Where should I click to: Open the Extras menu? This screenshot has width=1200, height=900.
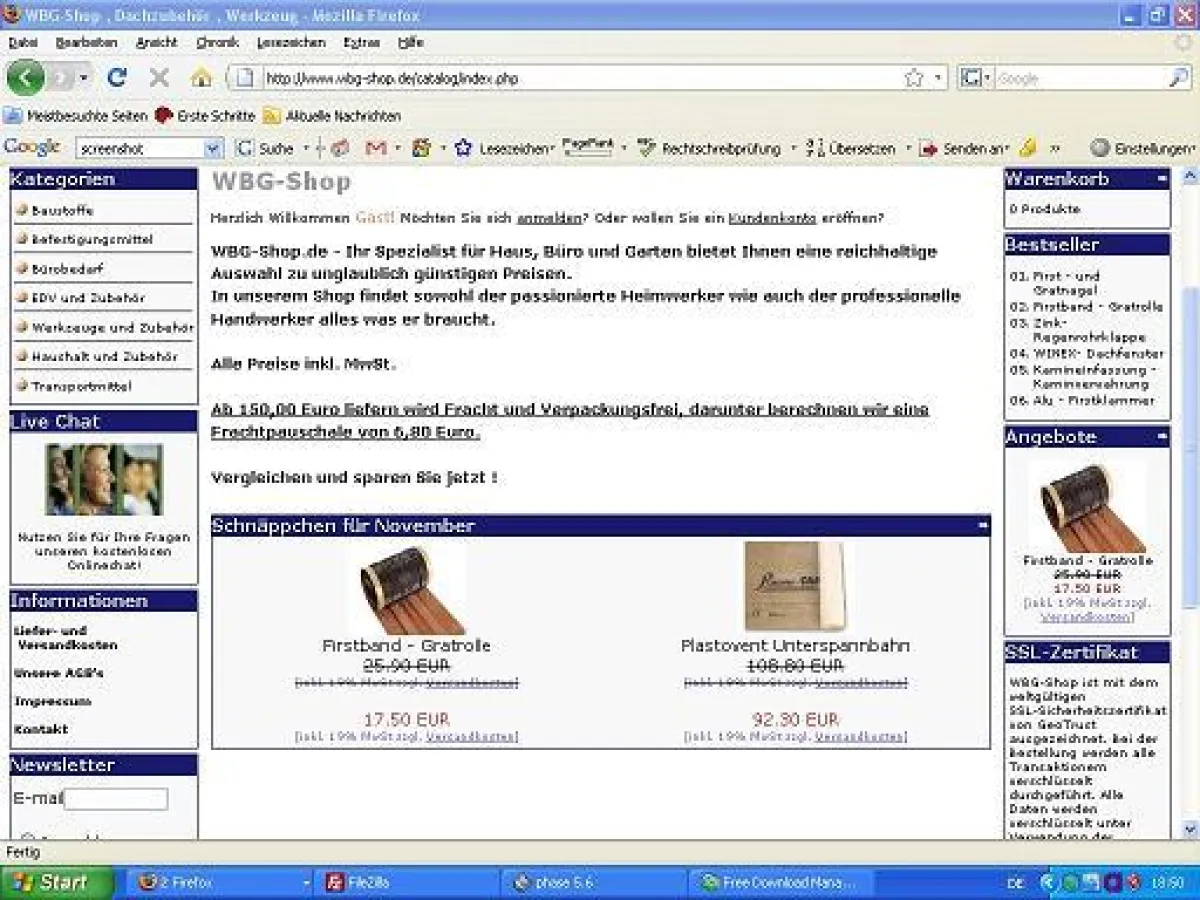point(361,43)
